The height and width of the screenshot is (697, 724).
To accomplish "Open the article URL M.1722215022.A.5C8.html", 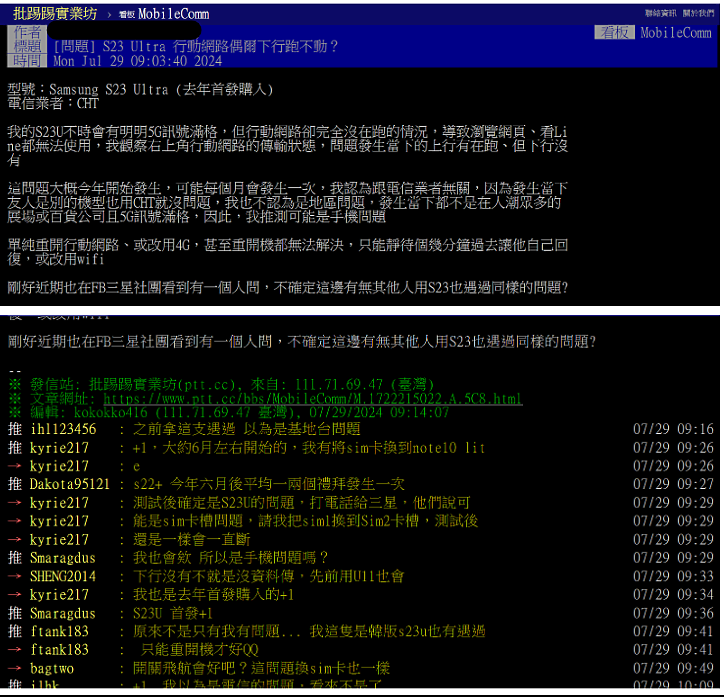I will 313,398.
